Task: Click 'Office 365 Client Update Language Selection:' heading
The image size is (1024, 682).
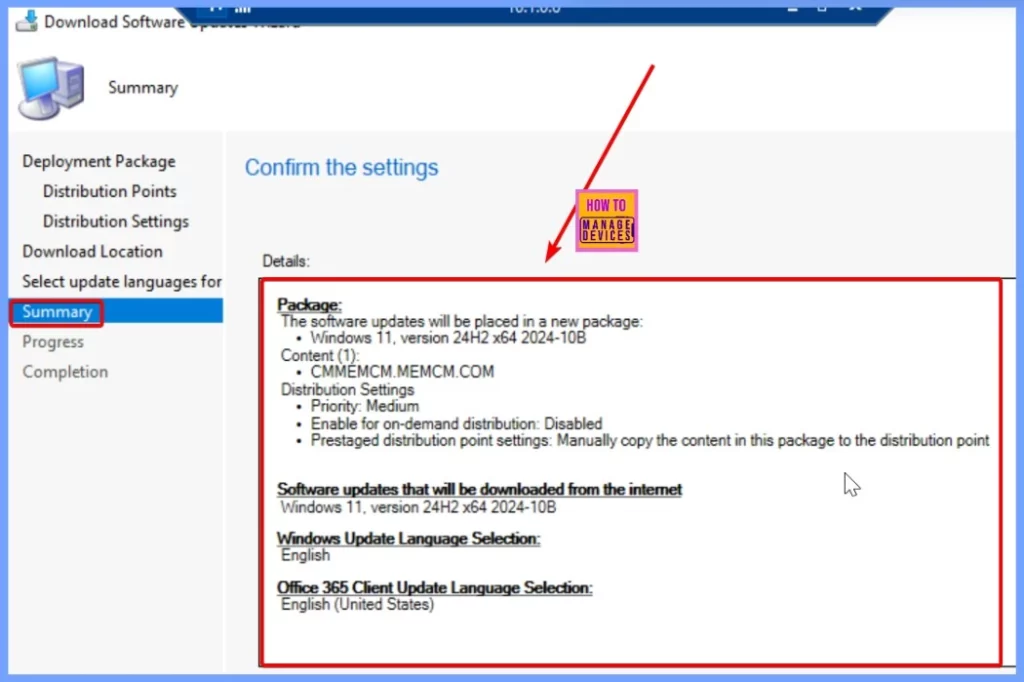Action: (x=434, y=587)
